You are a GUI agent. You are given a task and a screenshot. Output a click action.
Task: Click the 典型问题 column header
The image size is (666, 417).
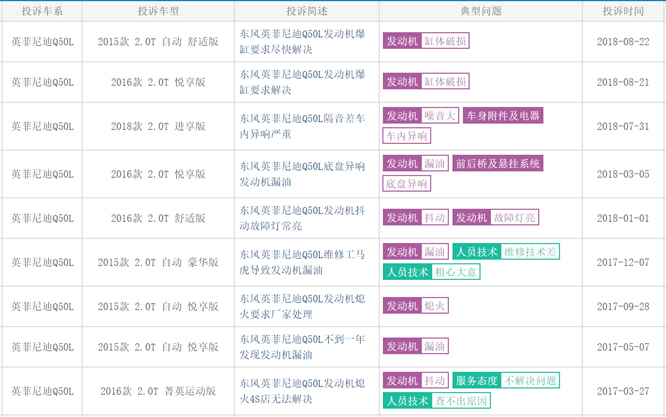click(481, 11)
